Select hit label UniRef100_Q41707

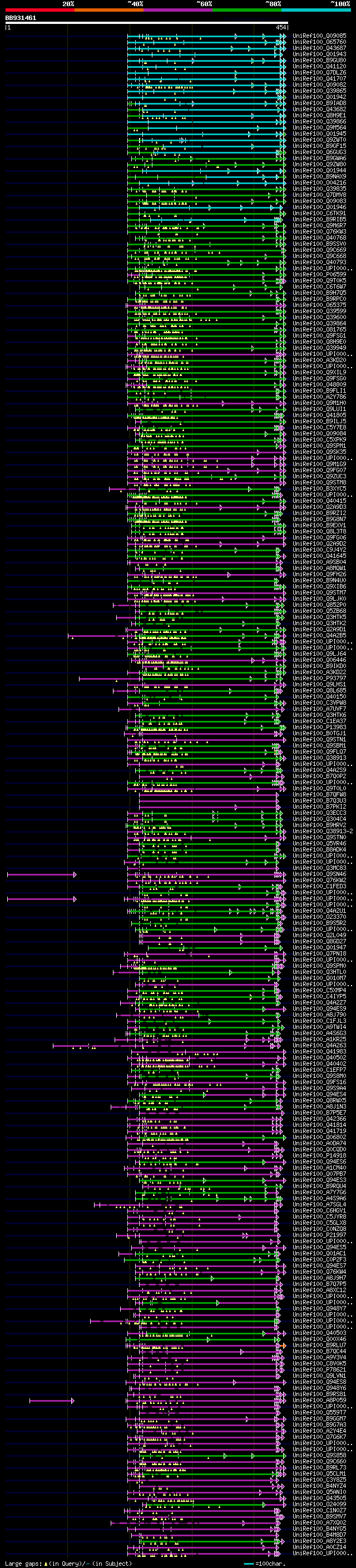point(319,78)
